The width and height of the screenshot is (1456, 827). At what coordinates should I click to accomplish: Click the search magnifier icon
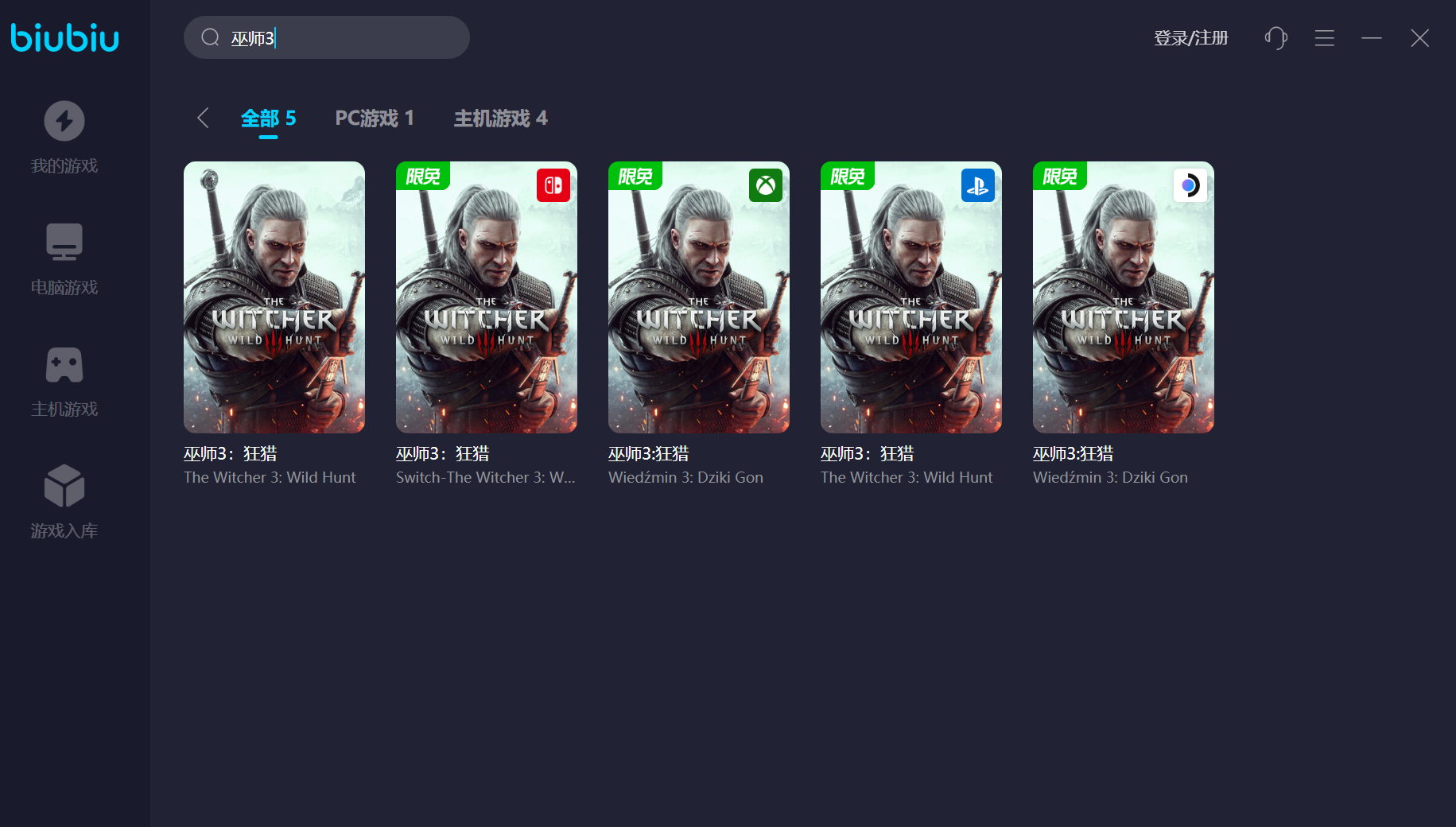(x=210, y=37)
